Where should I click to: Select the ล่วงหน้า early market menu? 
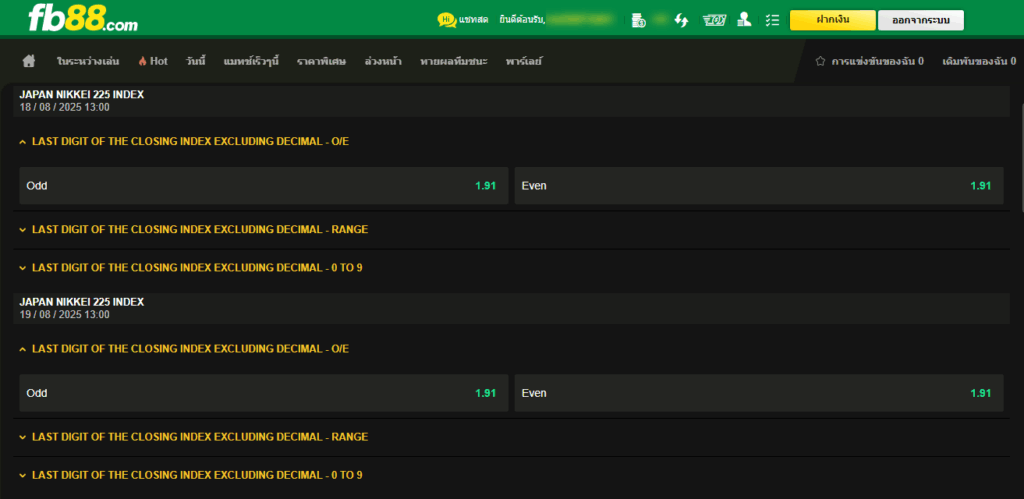pos(383,61)
